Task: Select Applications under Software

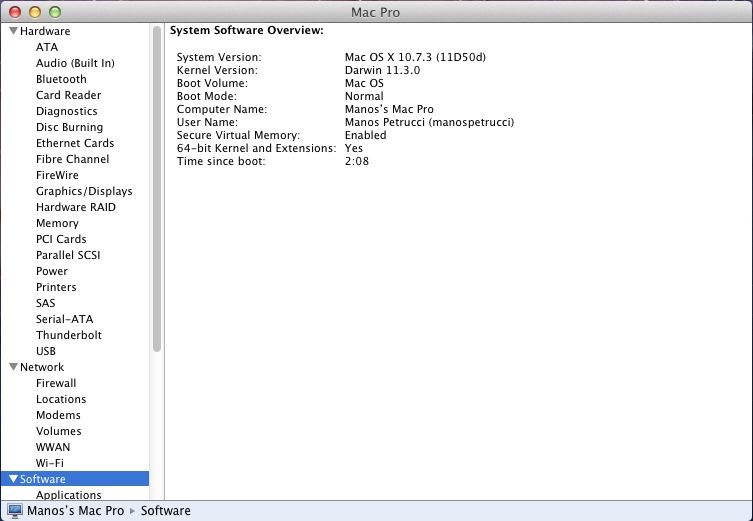Action: click(x=69, y=495)
